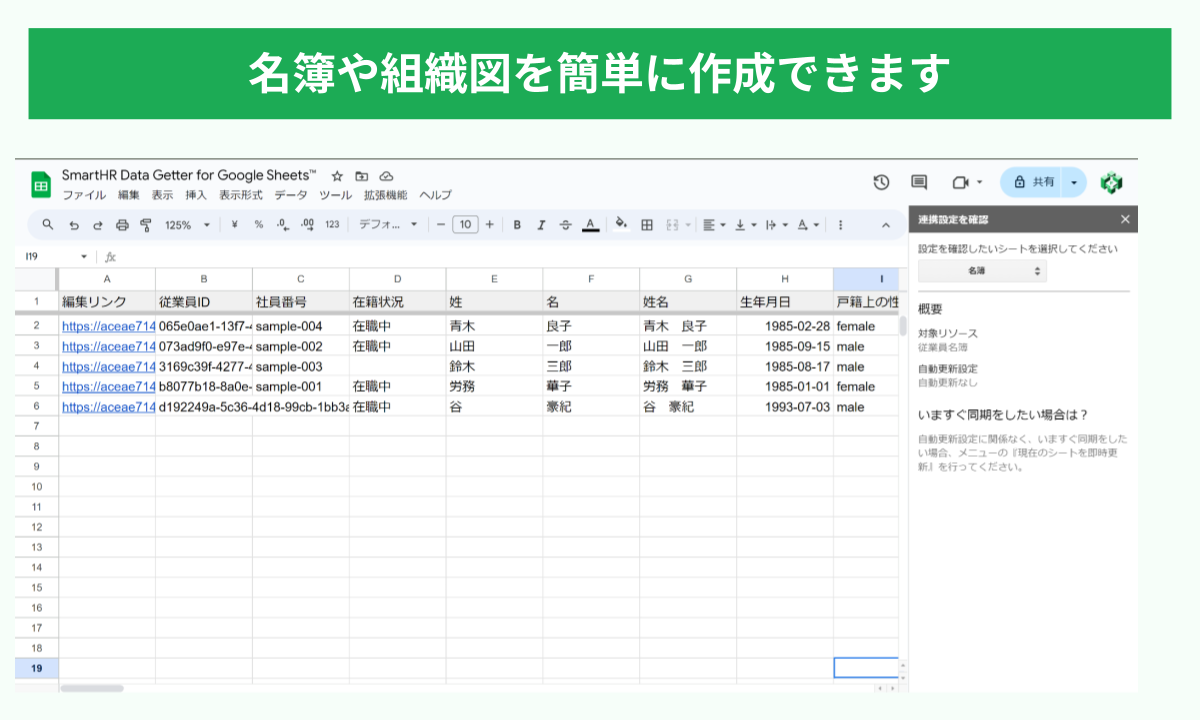Click the search magnifier in the toolbar
Image resolution: width=1200 pixels, height=720 pixels.
pos(48,225)
